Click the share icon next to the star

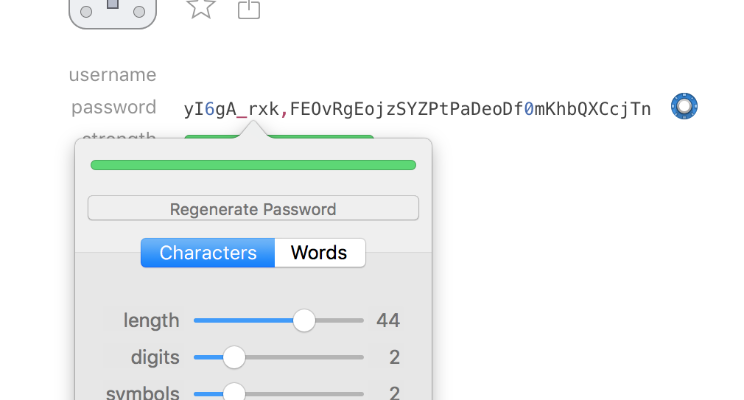click(x=249, y=9)
